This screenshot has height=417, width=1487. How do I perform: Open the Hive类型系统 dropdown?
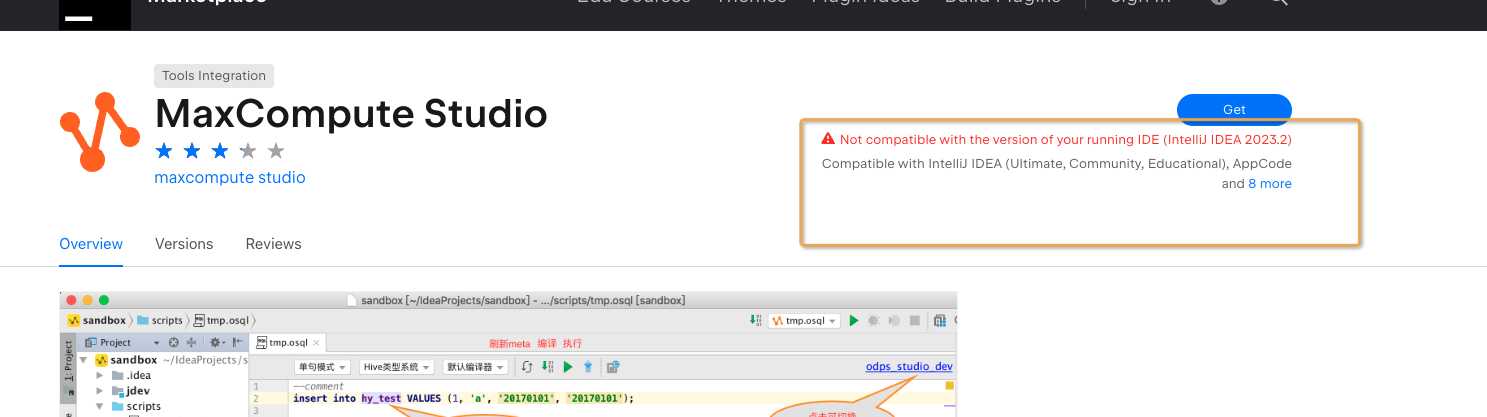point(397,367)
